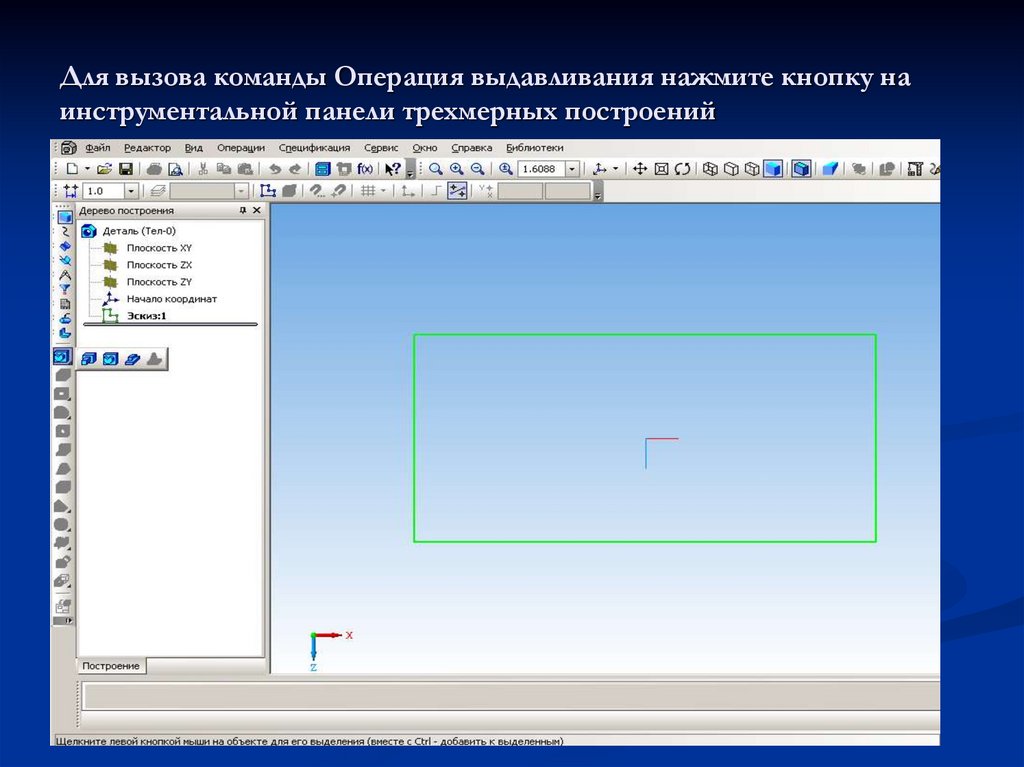Open the Окно menu
Viewport: 1024px width, 767px height.
pos(424,148)
